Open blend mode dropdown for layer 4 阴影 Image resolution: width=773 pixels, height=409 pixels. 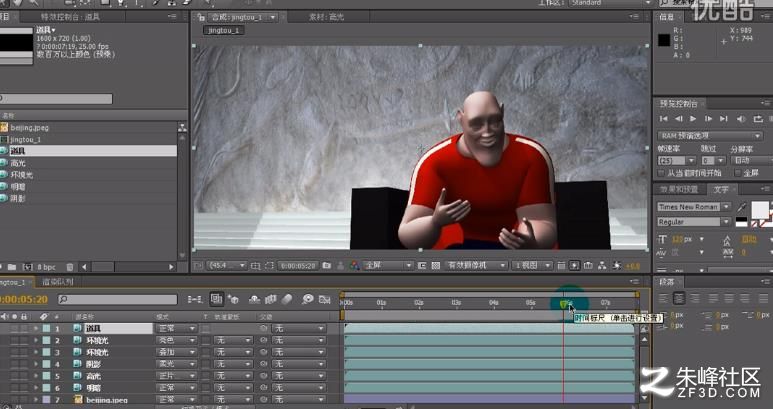176,364
